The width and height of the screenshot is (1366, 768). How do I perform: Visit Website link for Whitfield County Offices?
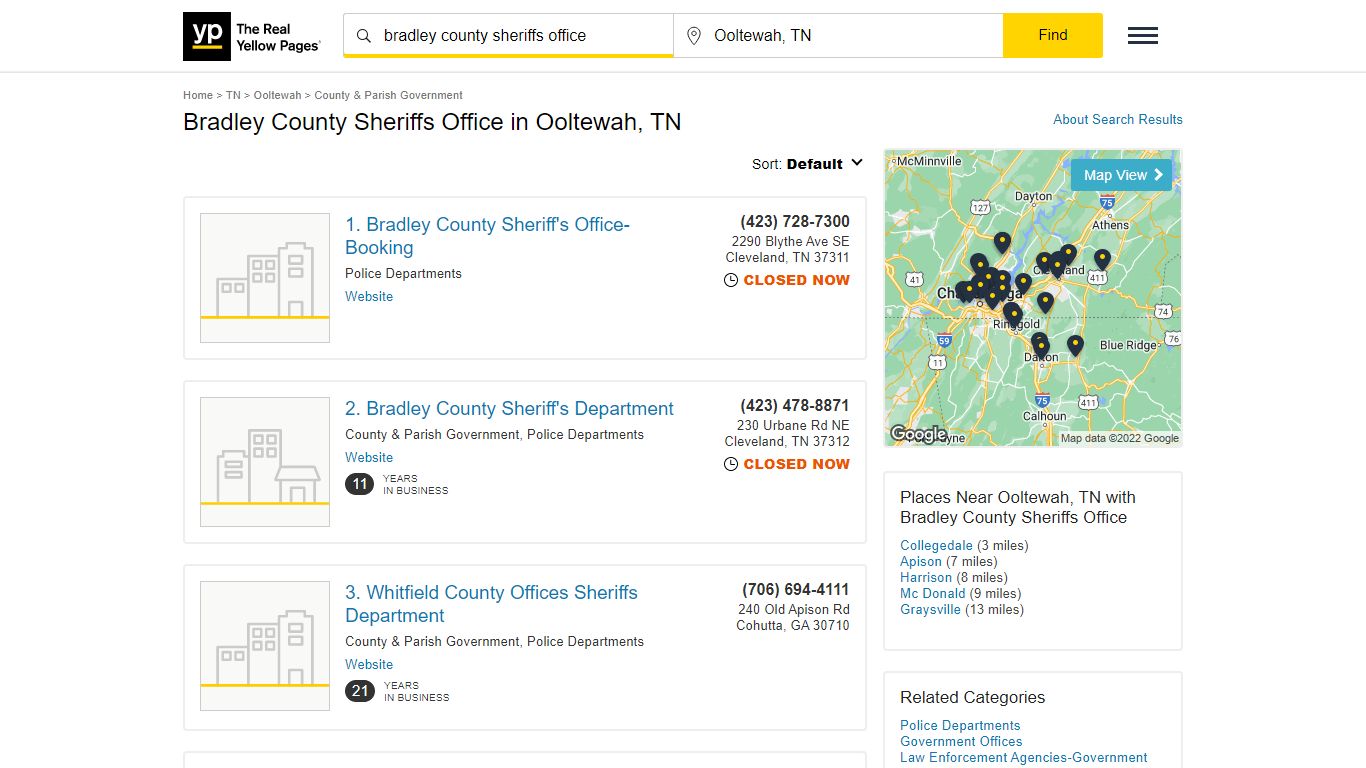pyautogui.click(x=369, y=665)
